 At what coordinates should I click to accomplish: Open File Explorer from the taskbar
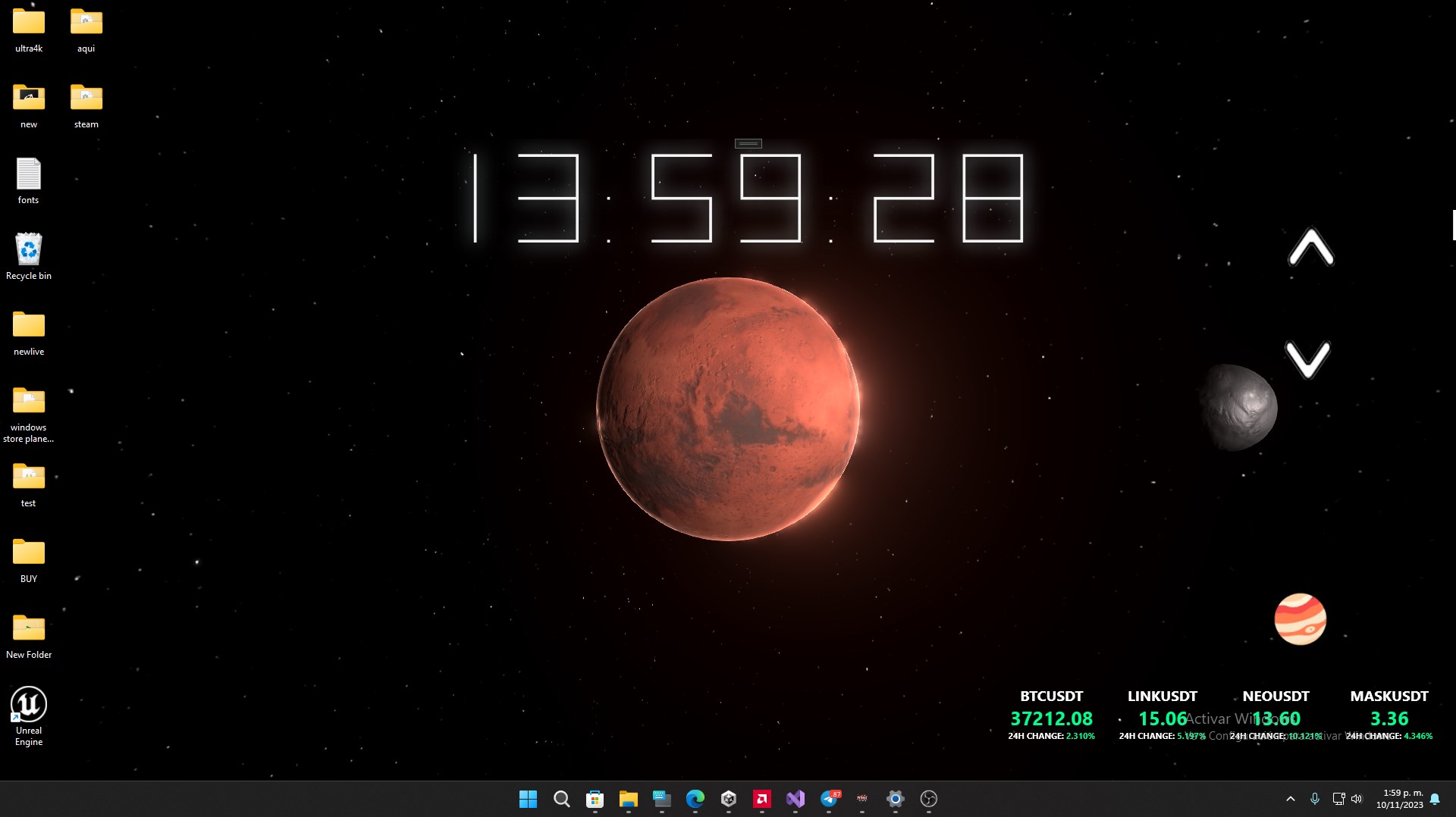tap(629, 799)
